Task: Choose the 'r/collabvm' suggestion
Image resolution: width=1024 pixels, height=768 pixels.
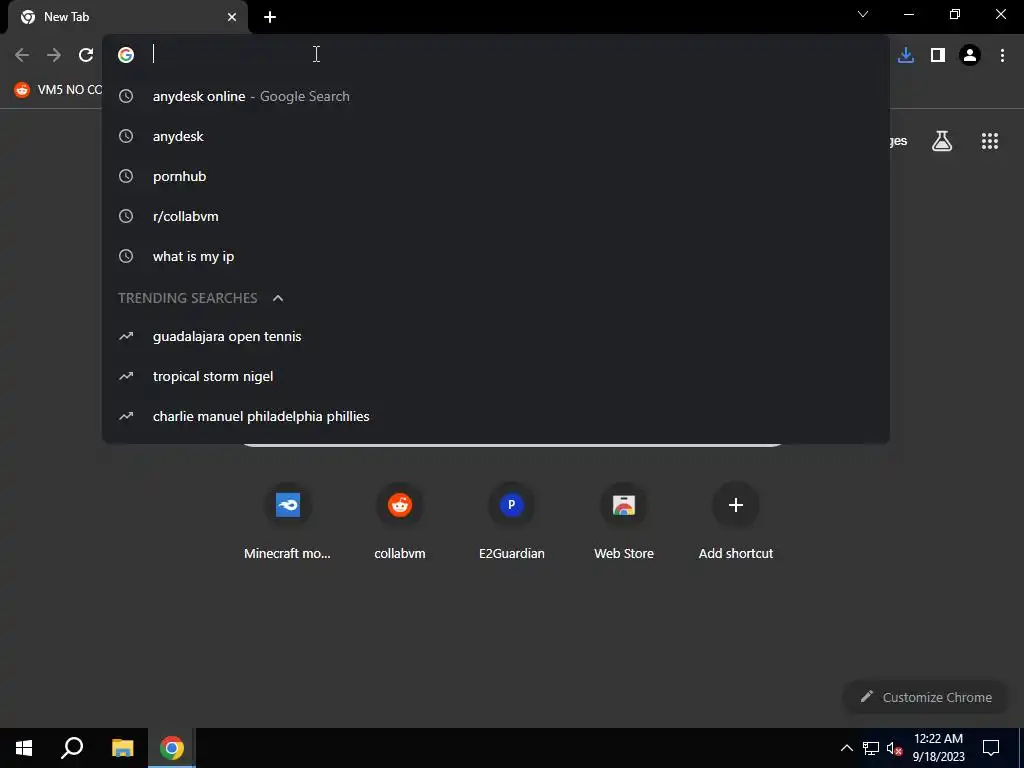Action: (x=496, y=216)
